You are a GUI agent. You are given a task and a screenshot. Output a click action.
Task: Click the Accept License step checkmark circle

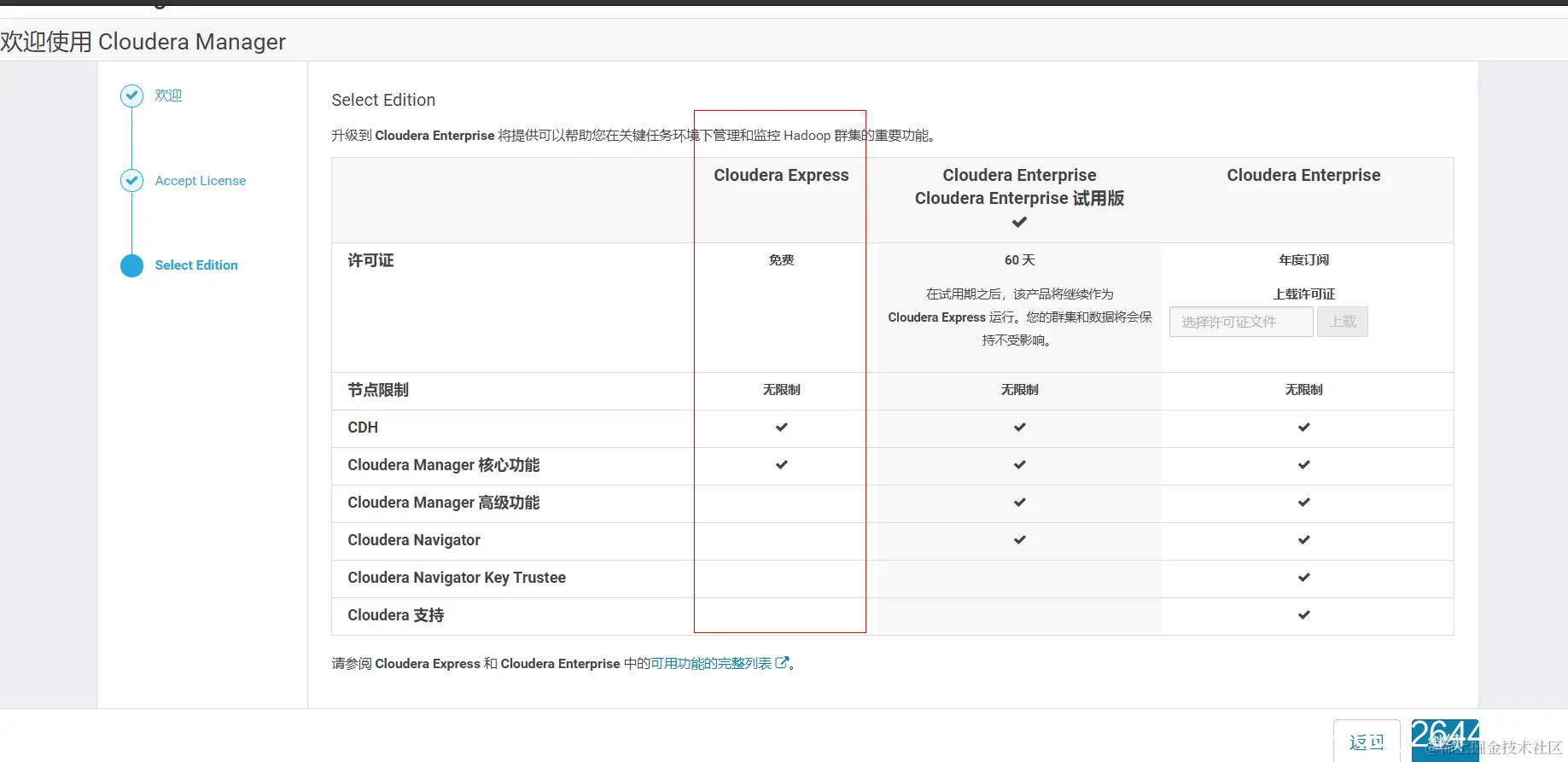pyautogui.click(x=131, y=180)
